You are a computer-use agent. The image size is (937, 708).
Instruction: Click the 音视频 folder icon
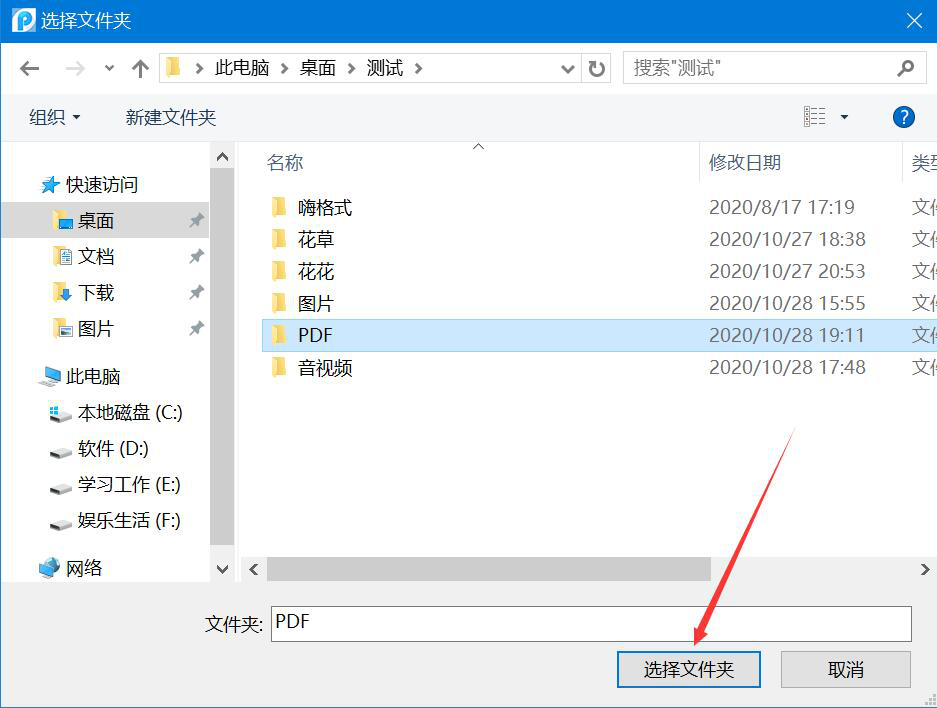click(279, 367)
